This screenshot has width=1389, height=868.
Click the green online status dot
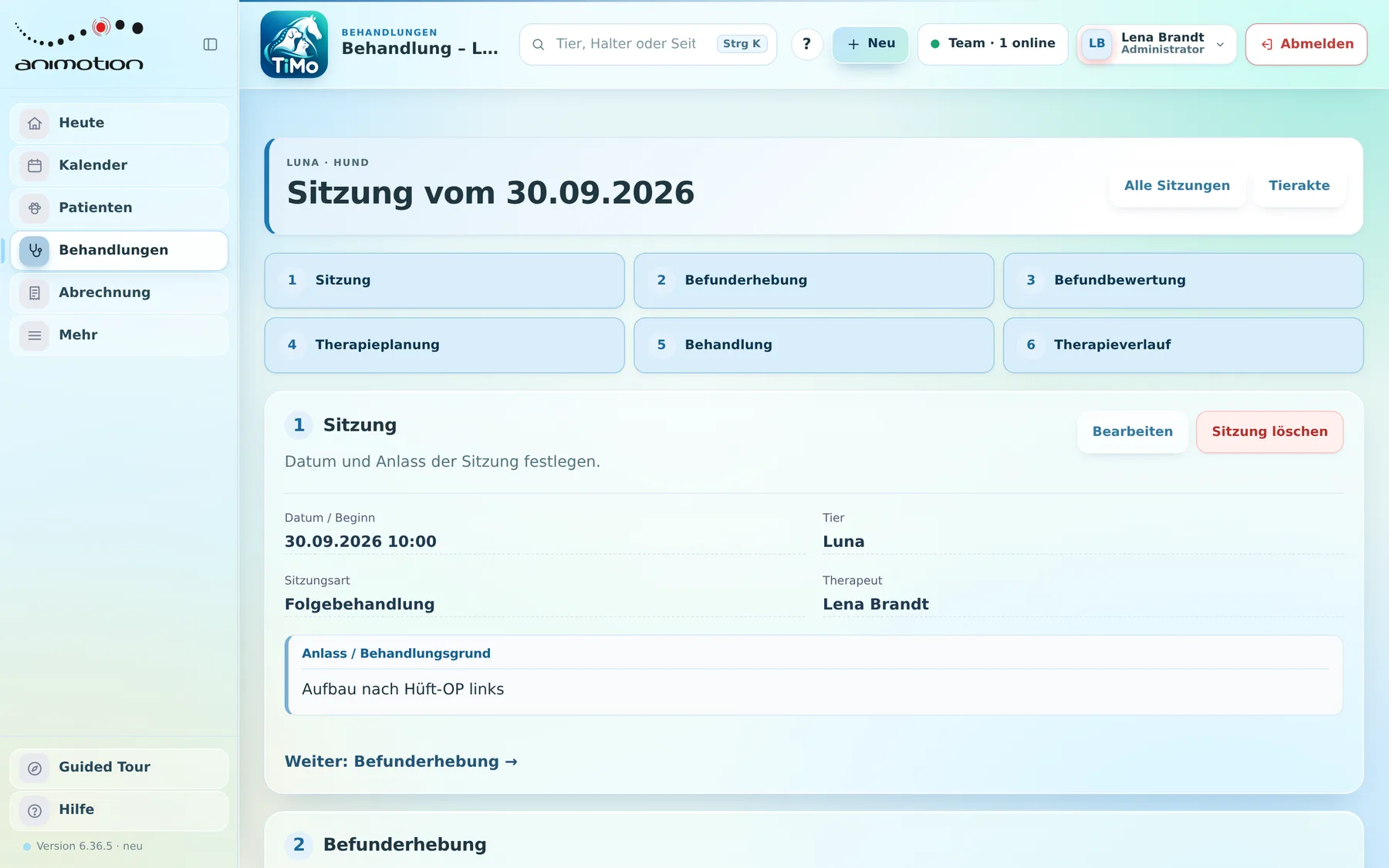pos(935,44)
